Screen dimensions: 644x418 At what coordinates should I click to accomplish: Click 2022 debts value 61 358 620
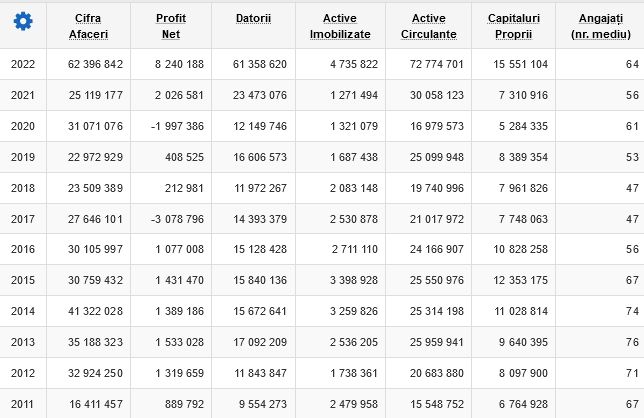tap(260, 64)
